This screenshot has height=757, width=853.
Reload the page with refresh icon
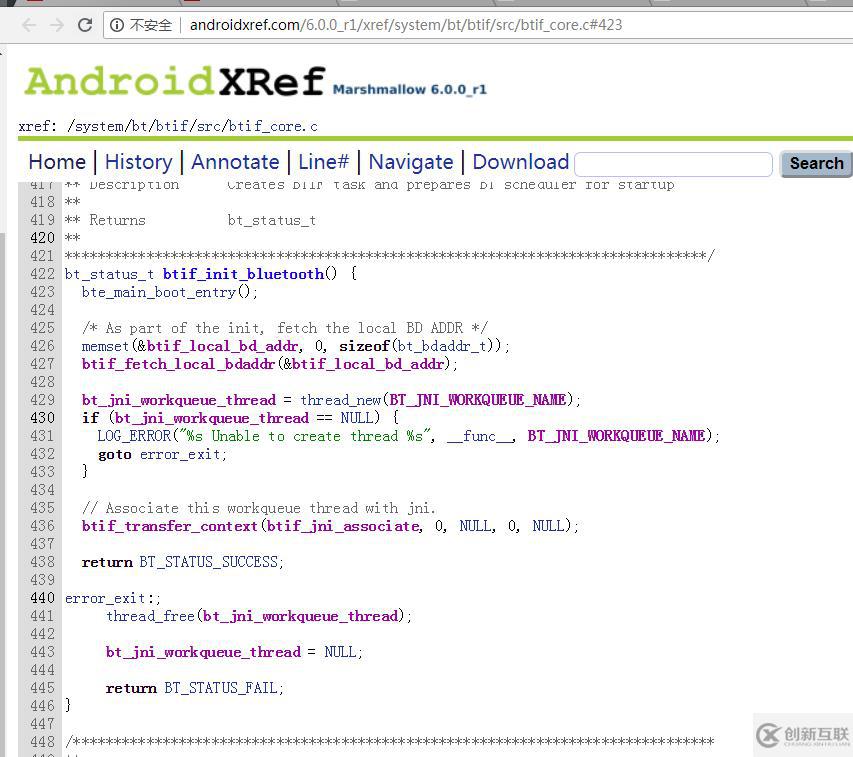pyautogui.click(x=85, y=25)
